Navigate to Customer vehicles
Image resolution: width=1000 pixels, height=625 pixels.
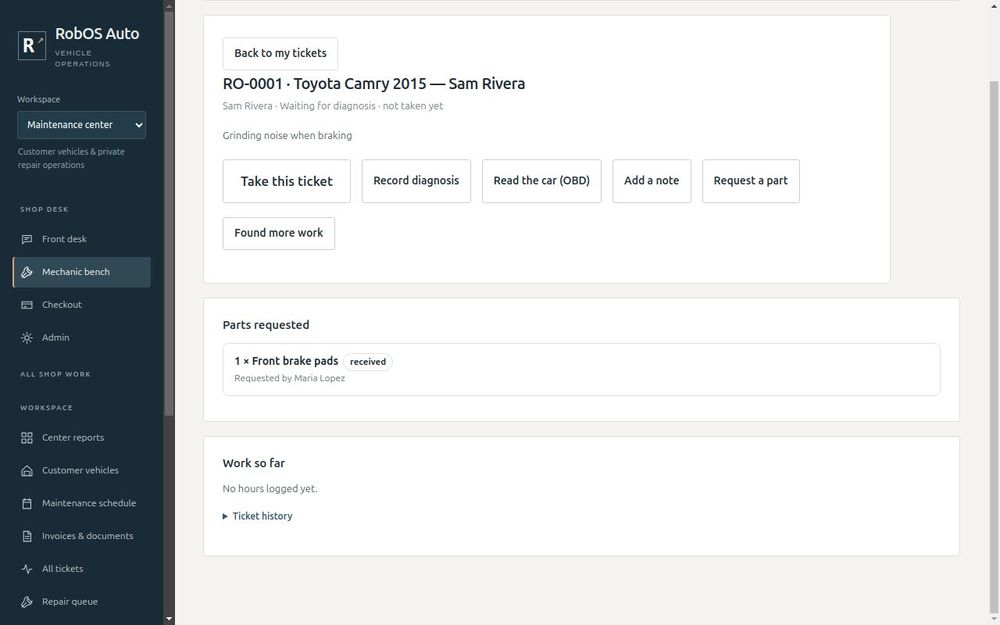point(82,471)
